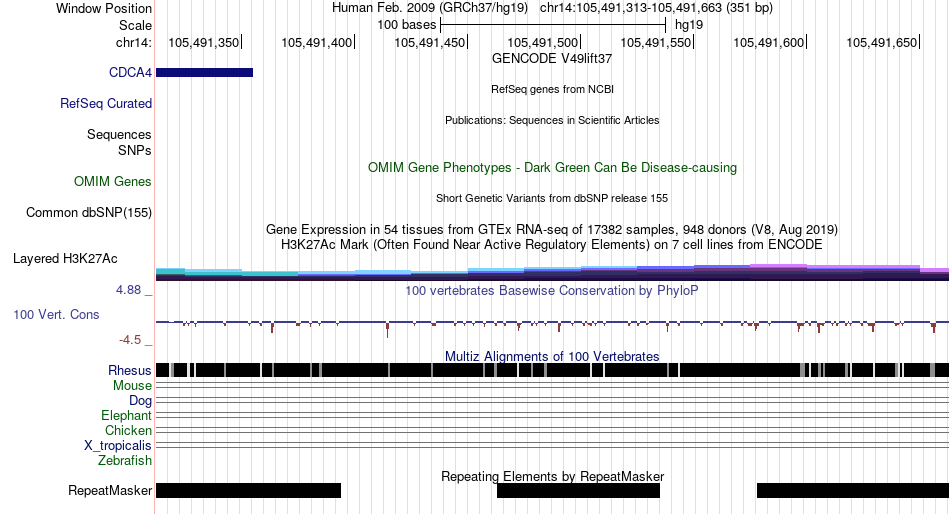950x514 pixels.
Task: Click the Multiz Alignments of 100 Vertebrates title
Action: click(x=552, y=356)
